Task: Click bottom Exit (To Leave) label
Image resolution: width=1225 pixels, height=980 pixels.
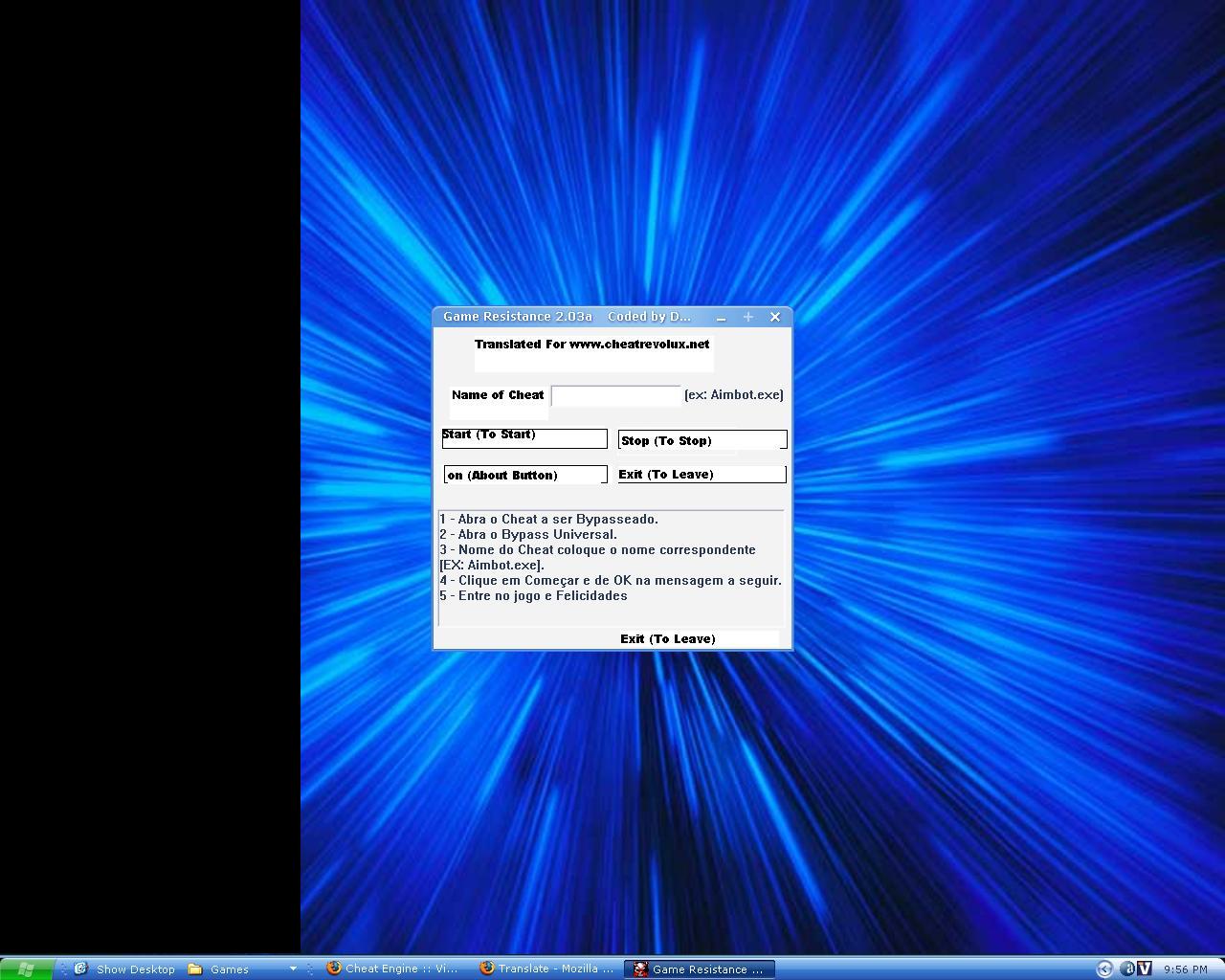Action: tap(668, 638)
